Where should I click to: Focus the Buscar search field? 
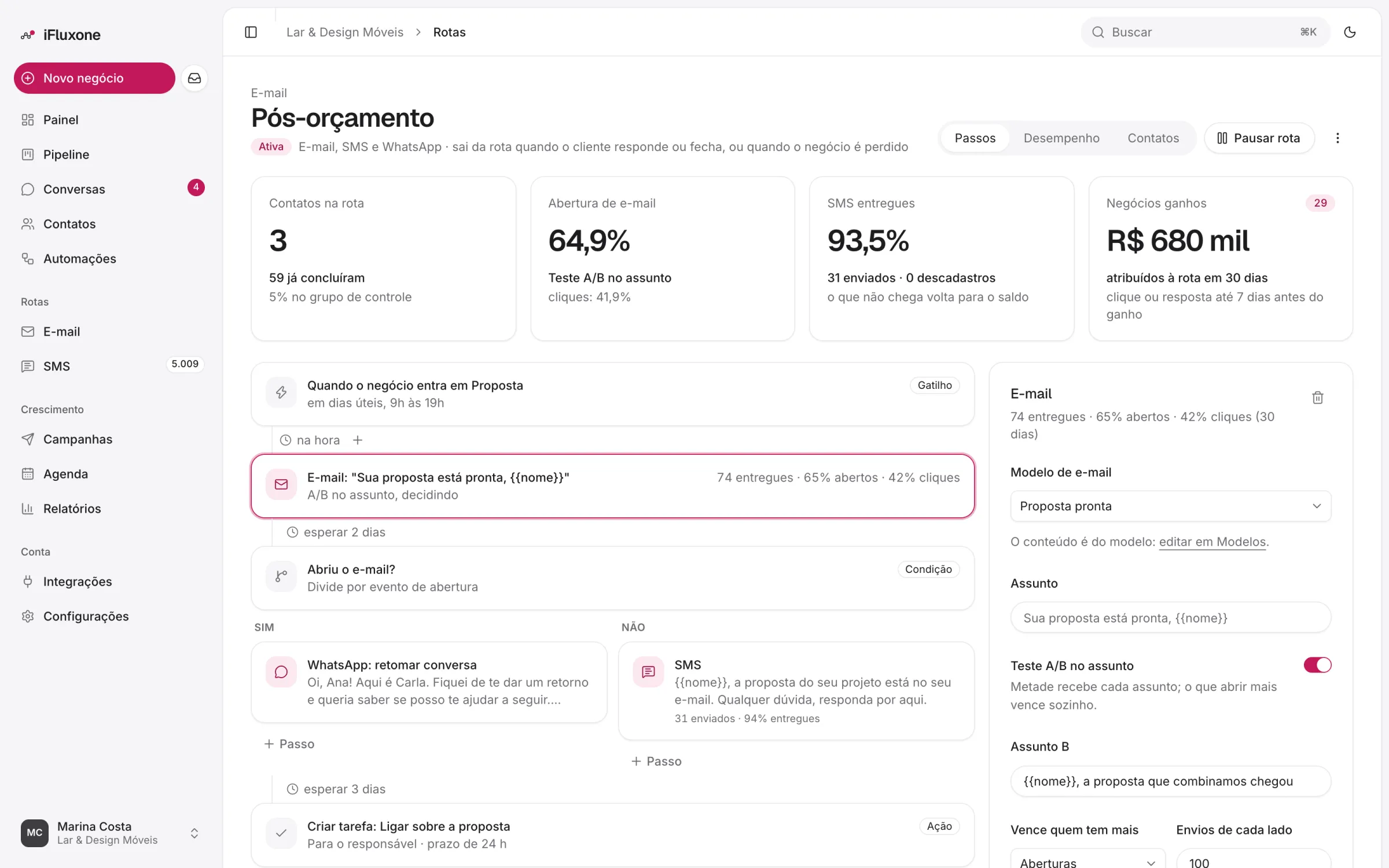click(x=1205, y=32)
